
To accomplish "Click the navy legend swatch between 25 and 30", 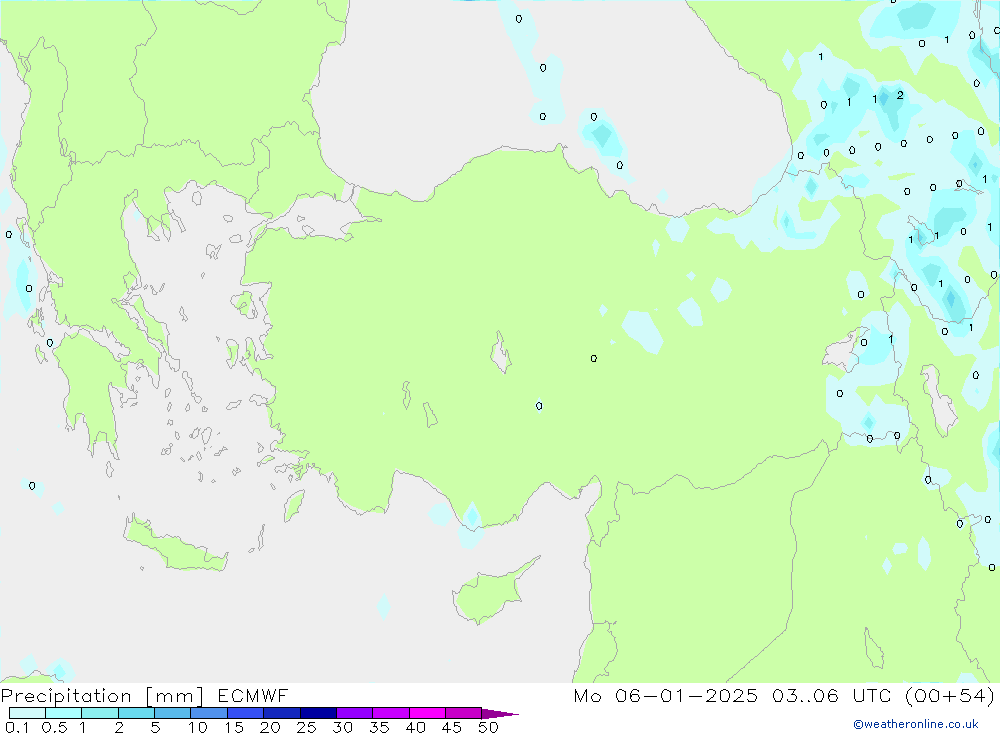I will 318,713.
